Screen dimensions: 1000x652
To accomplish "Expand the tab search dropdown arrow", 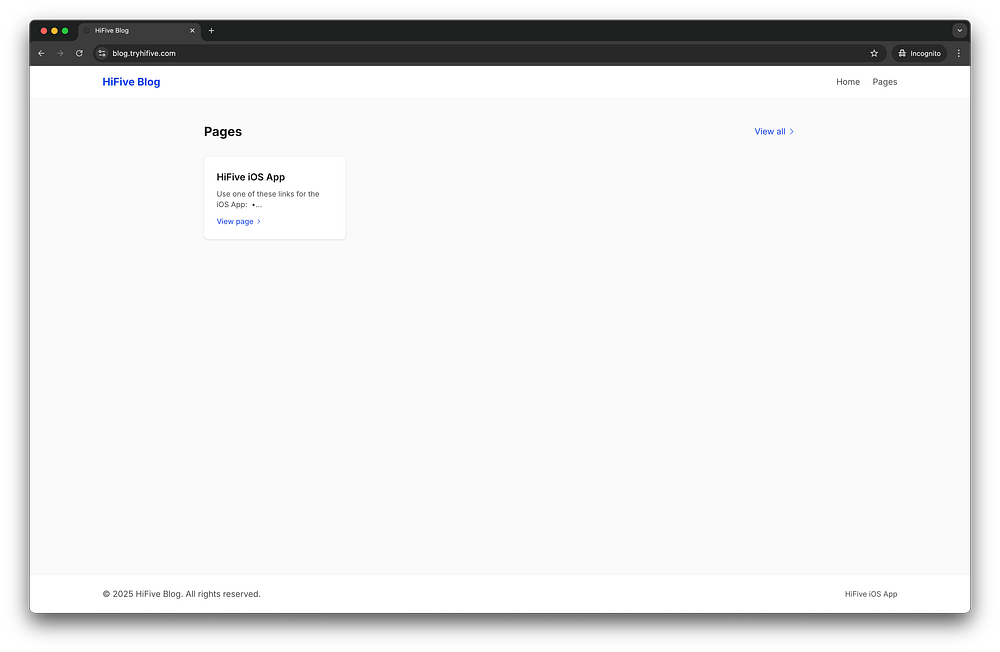I will [x=959, y=31].
